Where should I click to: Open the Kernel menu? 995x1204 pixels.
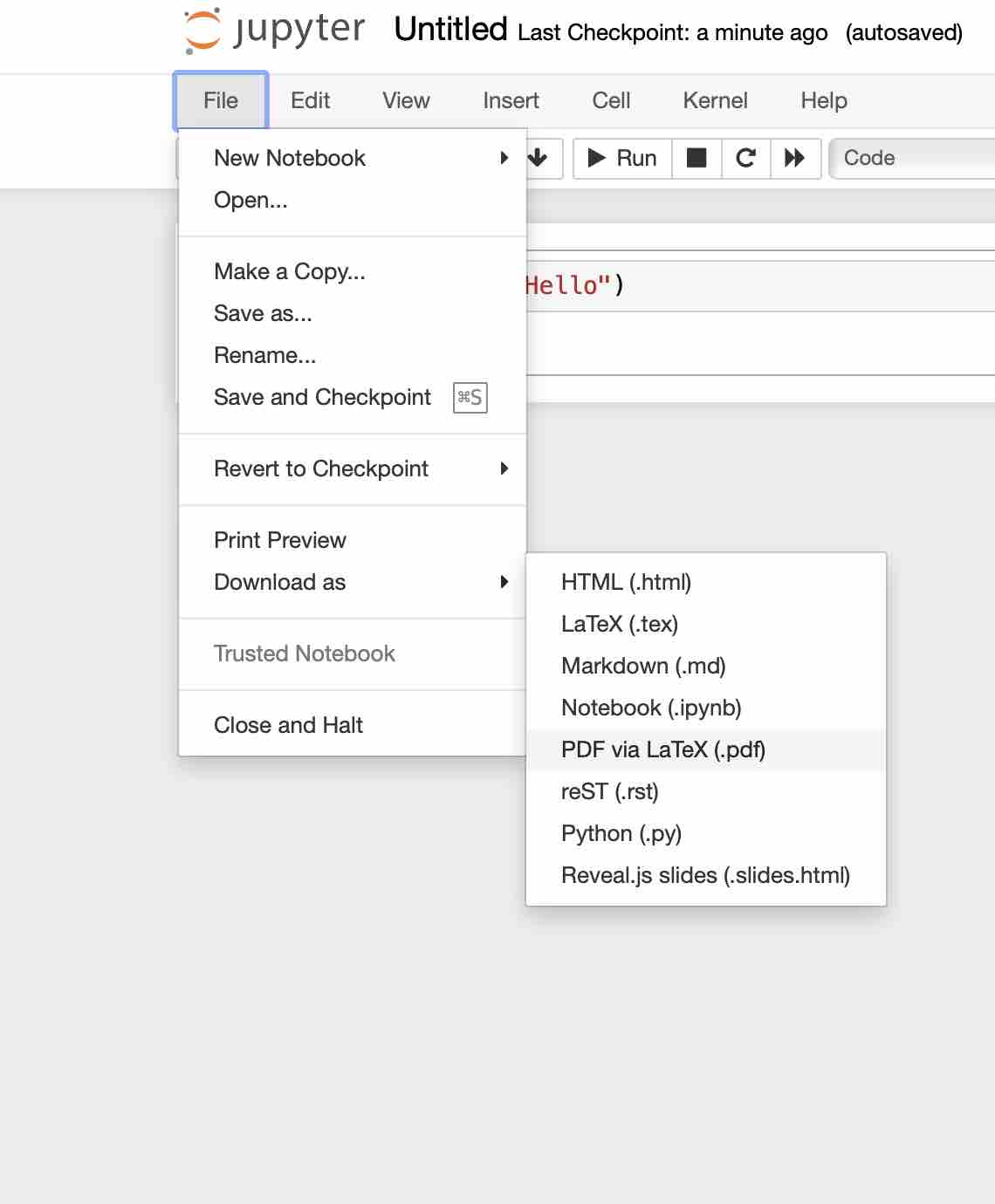[x=715, y=100]
